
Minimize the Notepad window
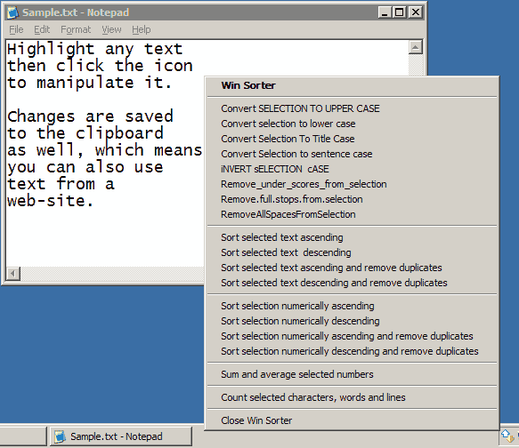(385, 12)
